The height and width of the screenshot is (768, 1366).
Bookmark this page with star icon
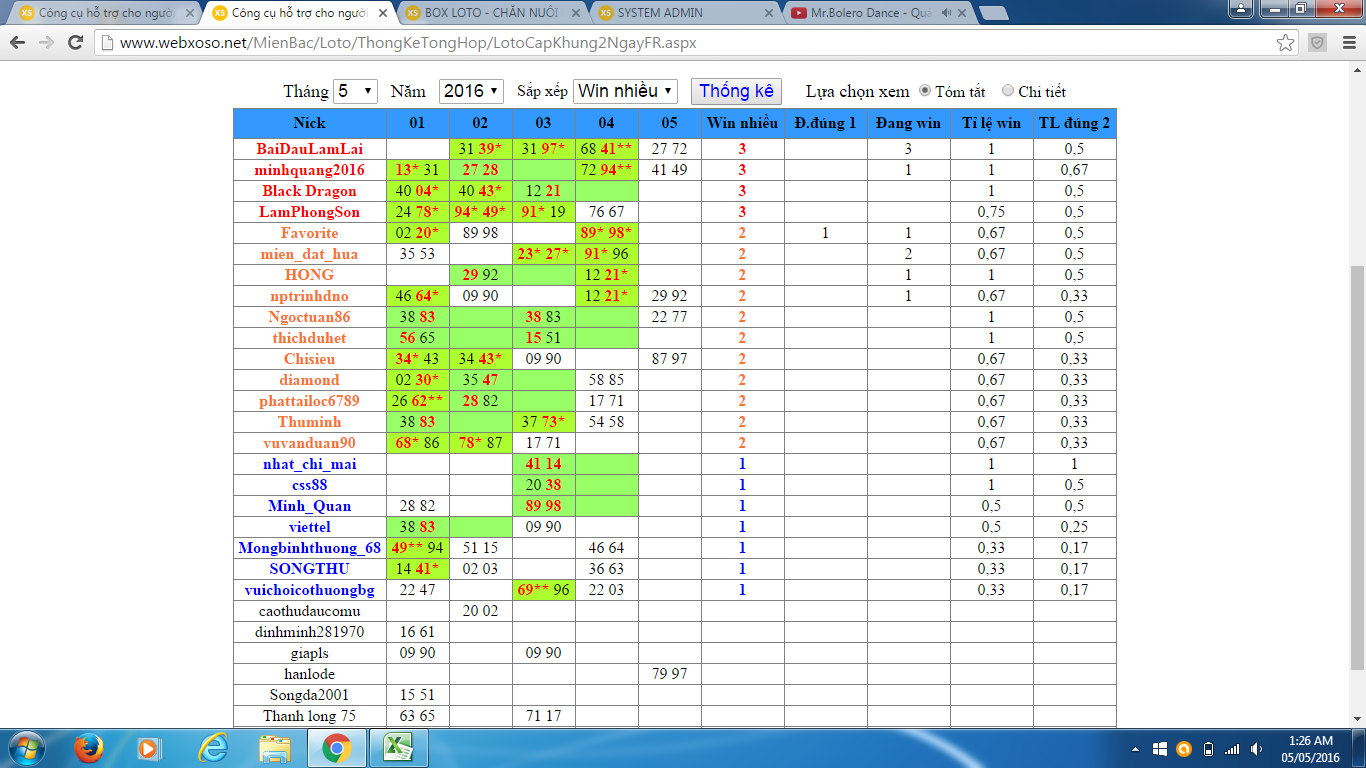(x=1286, y=43)
